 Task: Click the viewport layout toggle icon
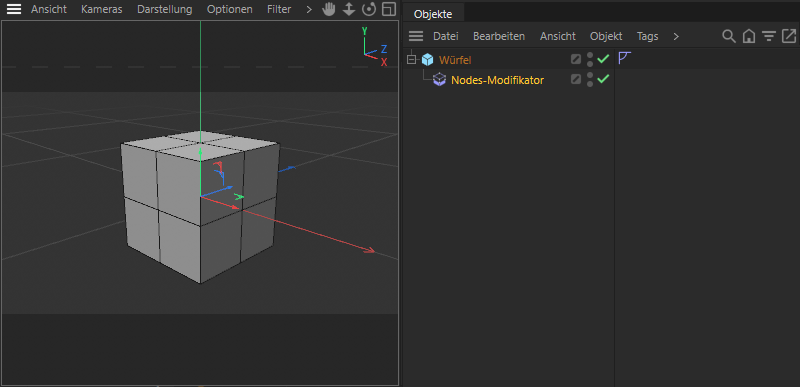pos(389,9)
